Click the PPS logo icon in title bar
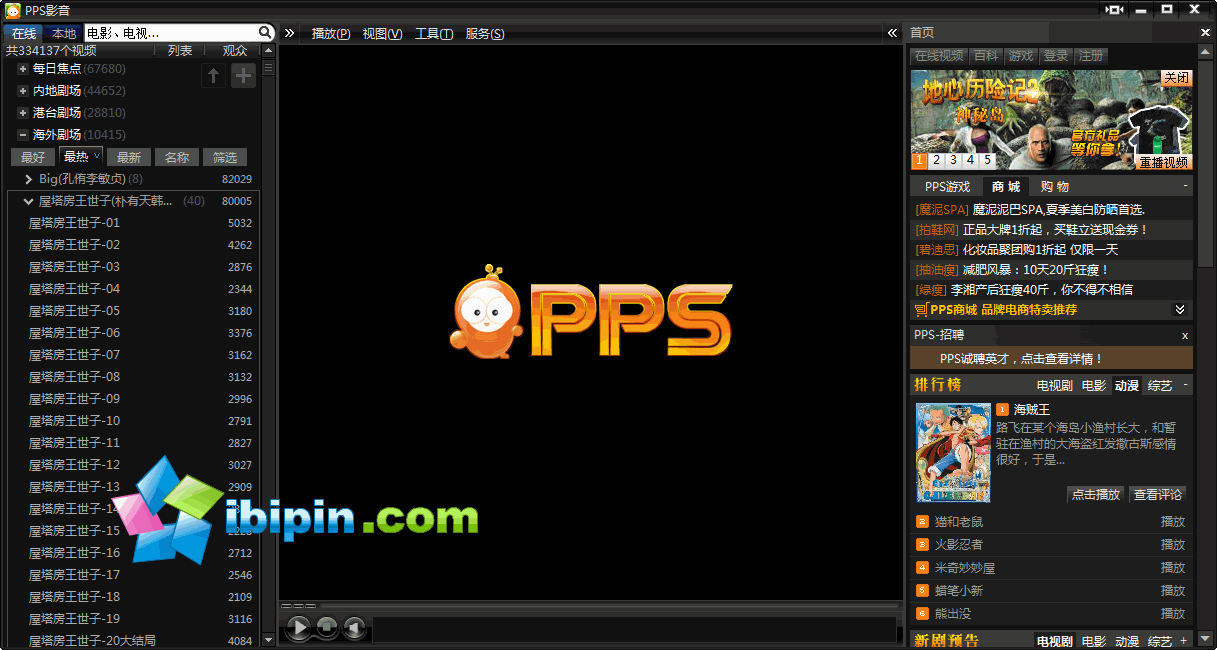This screenshot has height=650, width=1217. [x=13, y=10]
